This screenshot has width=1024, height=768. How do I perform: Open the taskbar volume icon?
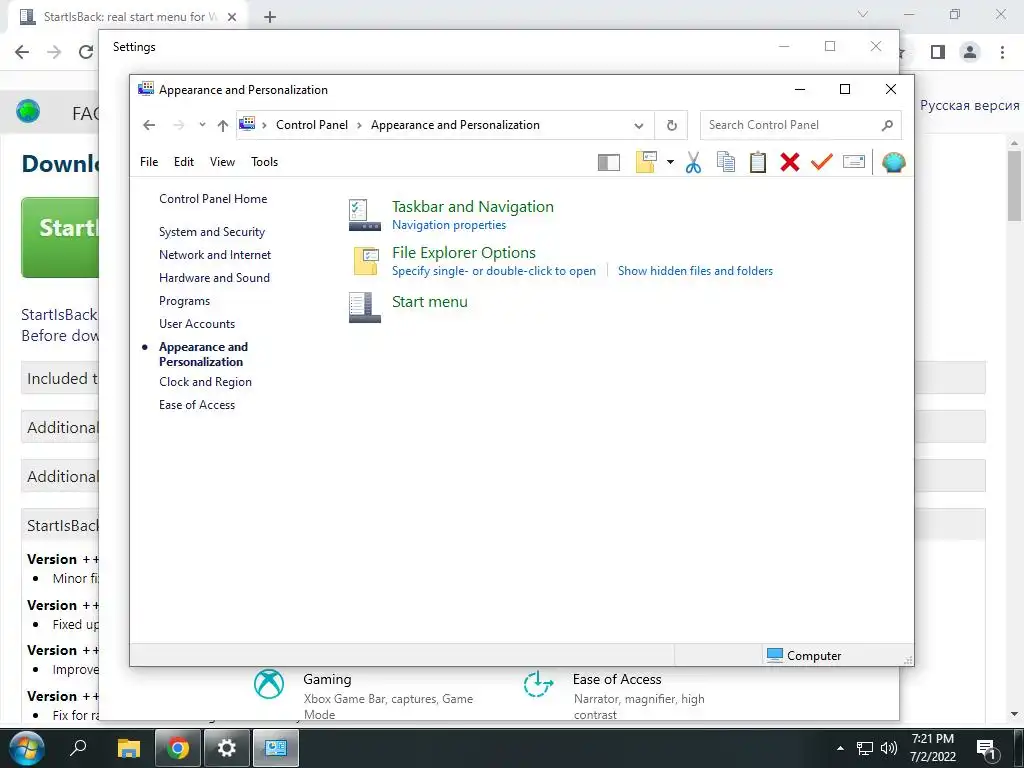[x=889, y=748]
